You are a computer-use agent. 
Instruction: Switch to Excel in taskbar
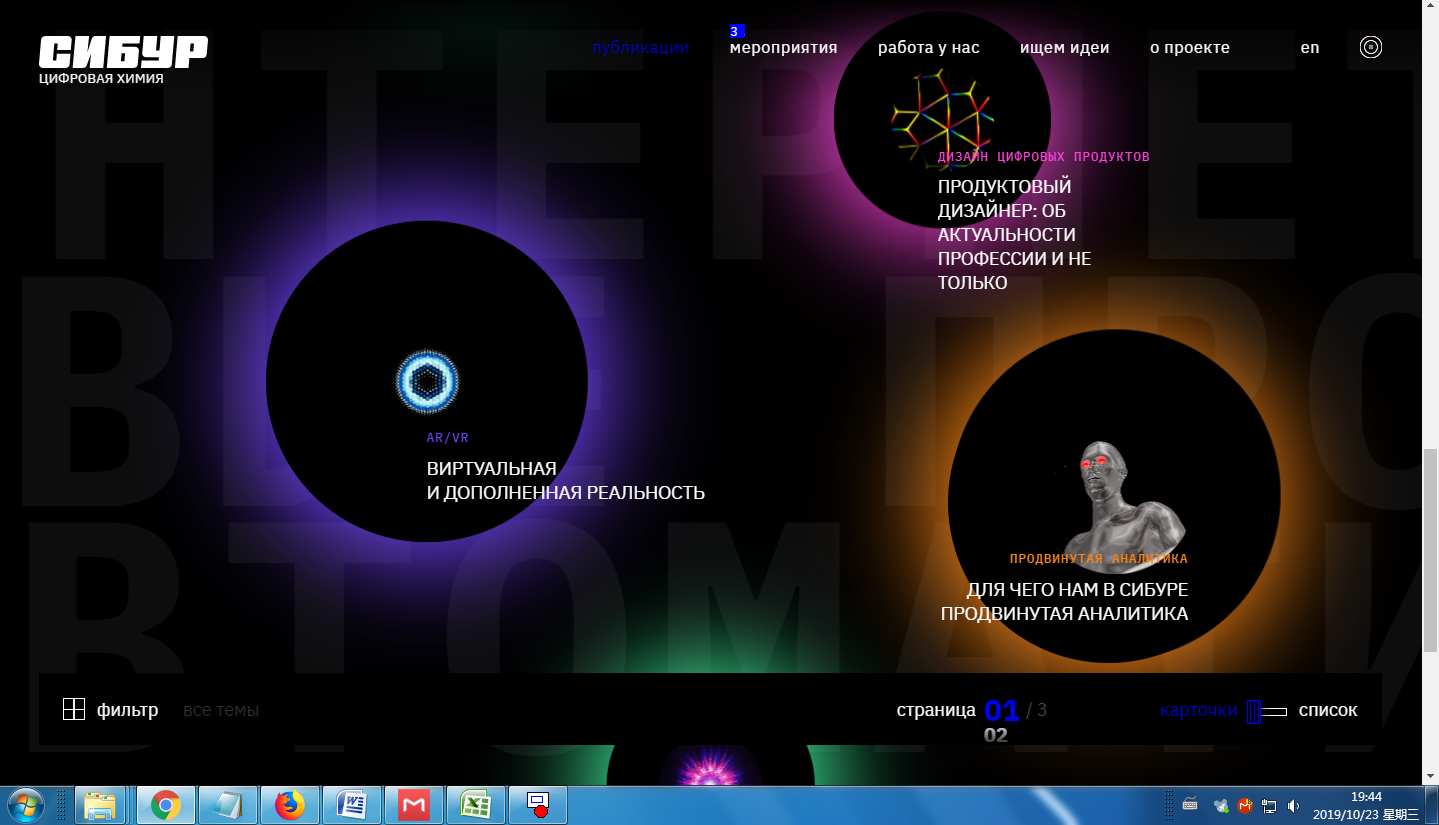(476, 805)
